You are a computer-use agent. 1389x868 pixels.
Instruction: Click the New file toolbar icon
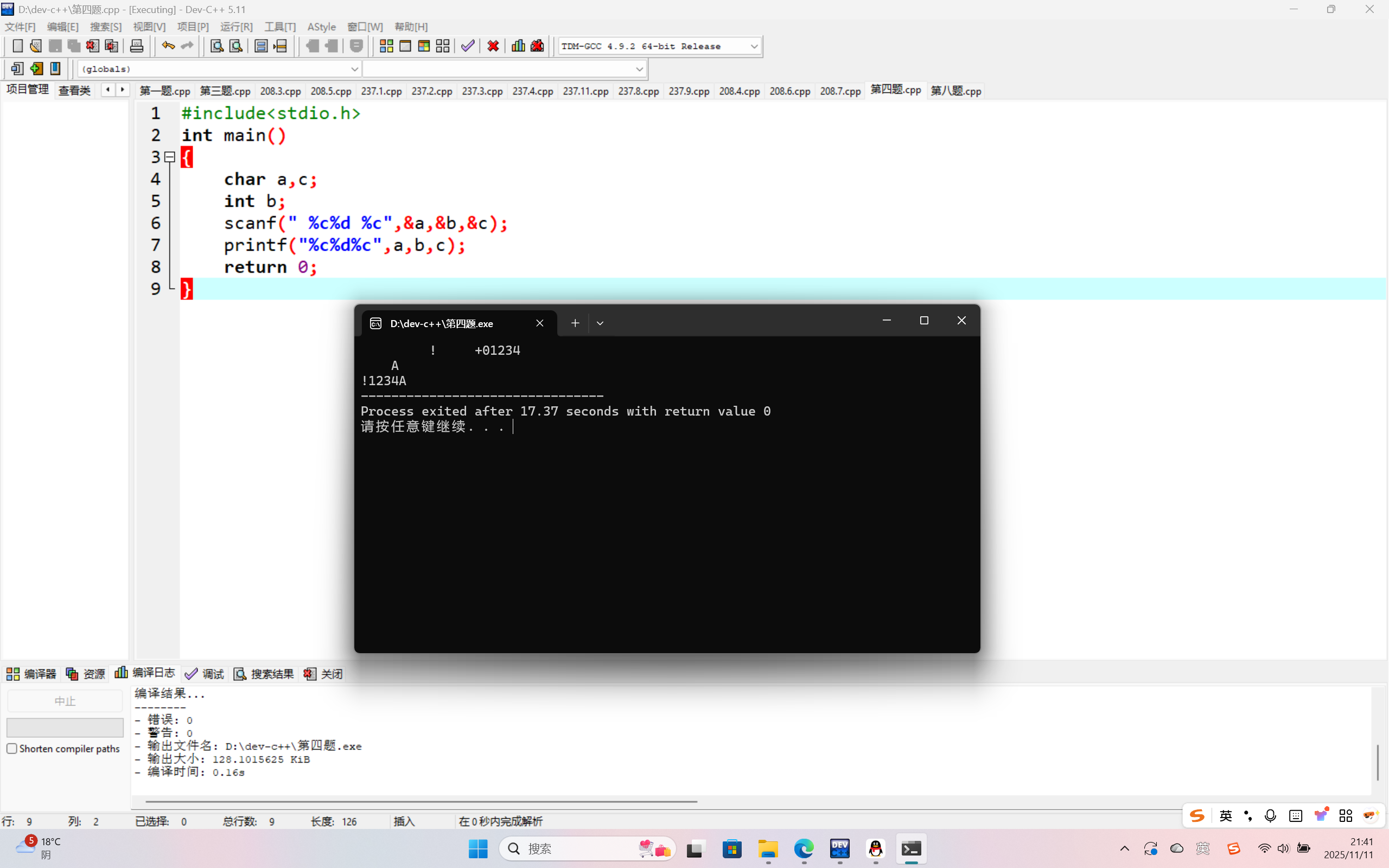[x=17, y=46]
